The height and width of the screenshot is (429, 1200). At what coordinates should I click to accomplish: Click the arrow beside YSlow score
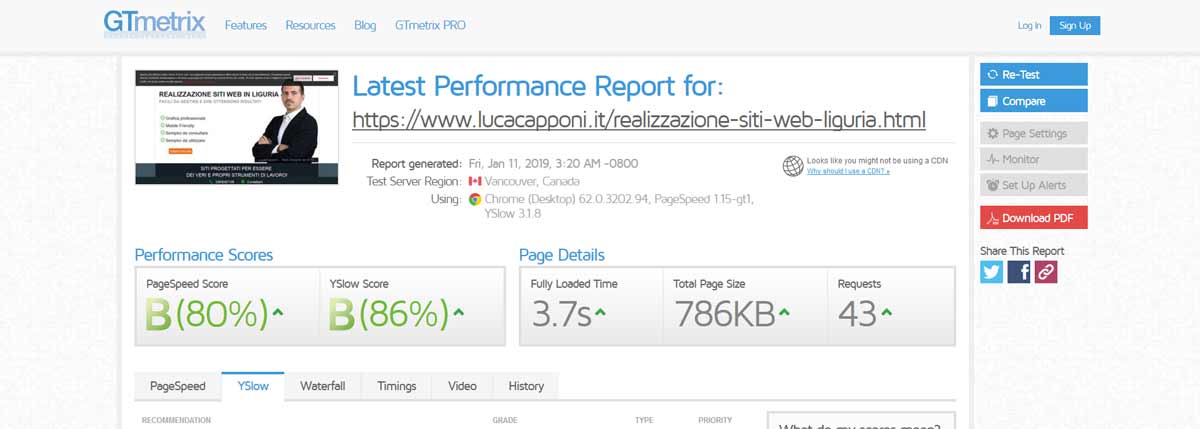pyautogui.click(x=459, y=312)
